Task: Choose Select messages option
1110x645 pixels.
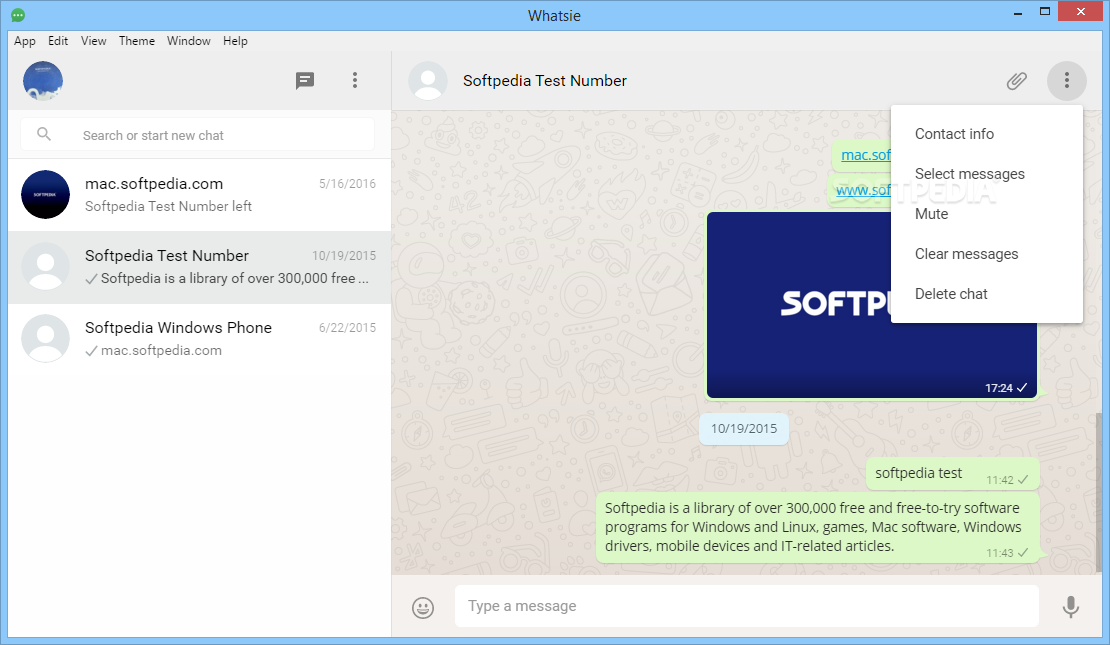Action: (x=987, y=174)
